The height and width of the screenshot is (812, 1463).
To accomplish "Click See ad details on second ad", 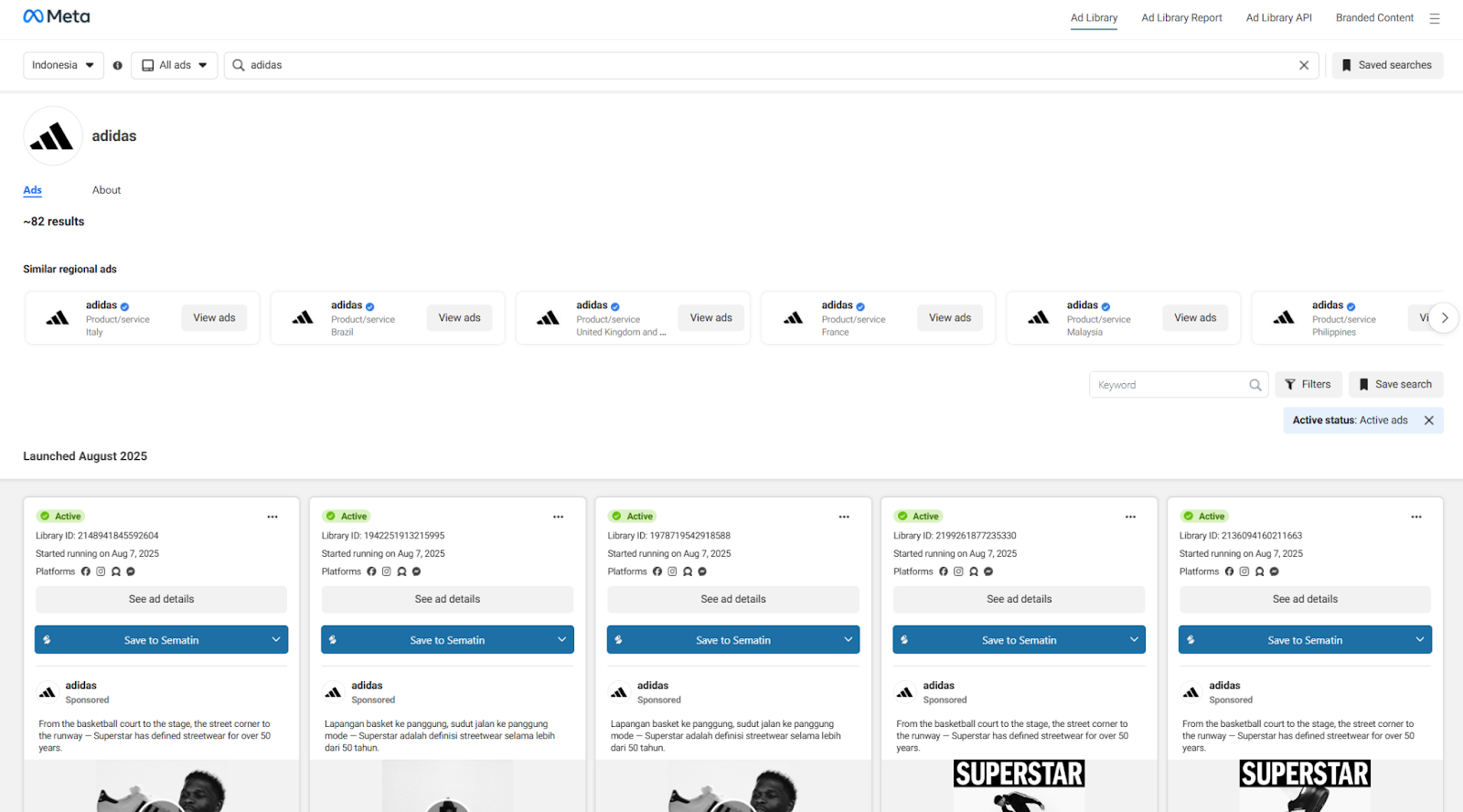I will [x=447, y=600].
